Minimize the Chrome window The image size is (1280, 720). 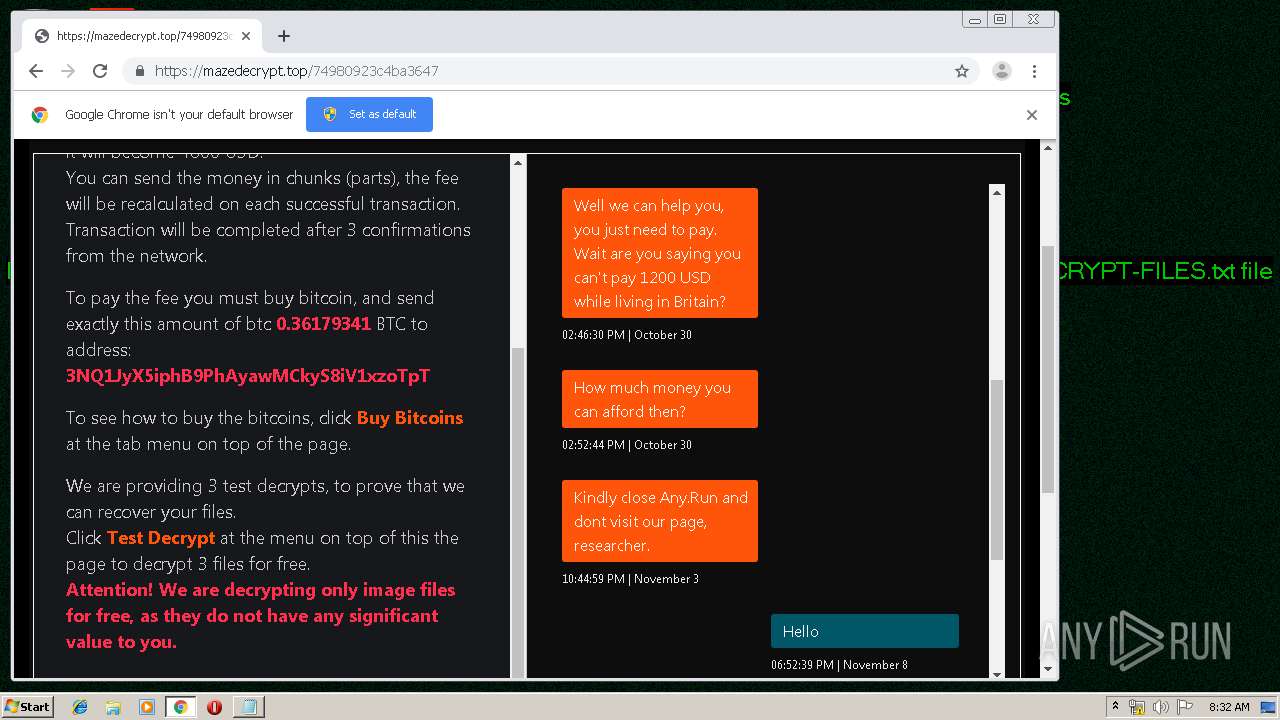point(974,19)
